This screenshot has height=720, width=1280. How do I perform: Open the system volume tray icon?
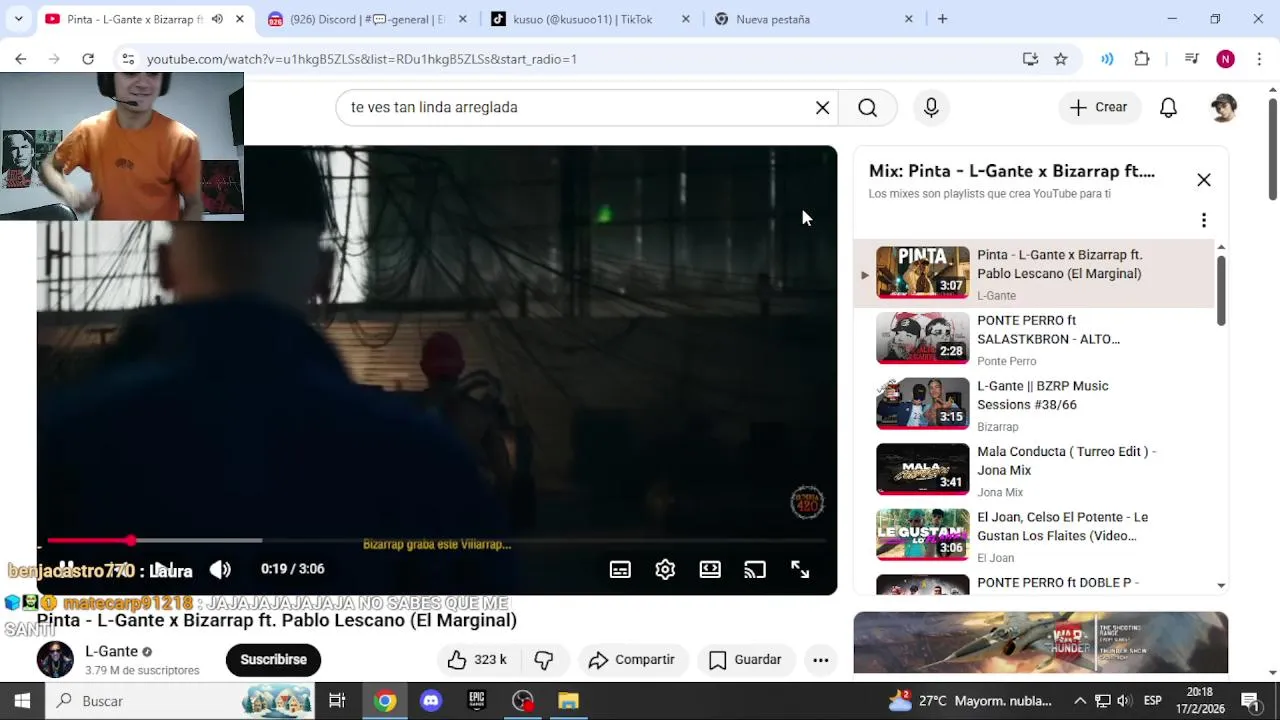tap(1124, 701)
